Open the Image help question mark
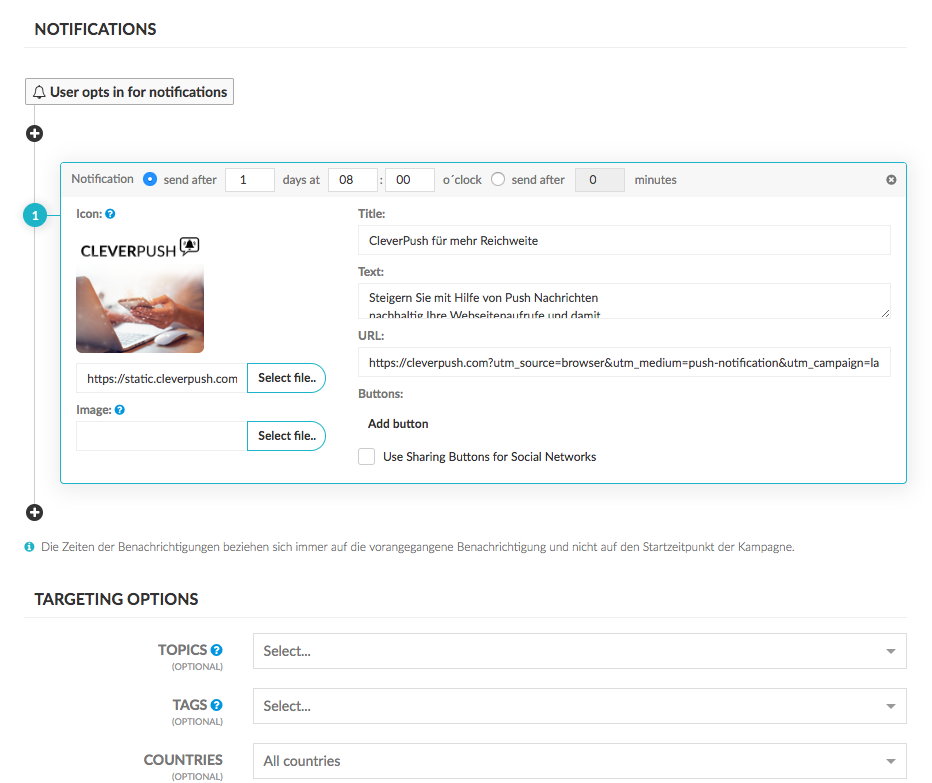 pyautogui.click(x=119, y=410)
